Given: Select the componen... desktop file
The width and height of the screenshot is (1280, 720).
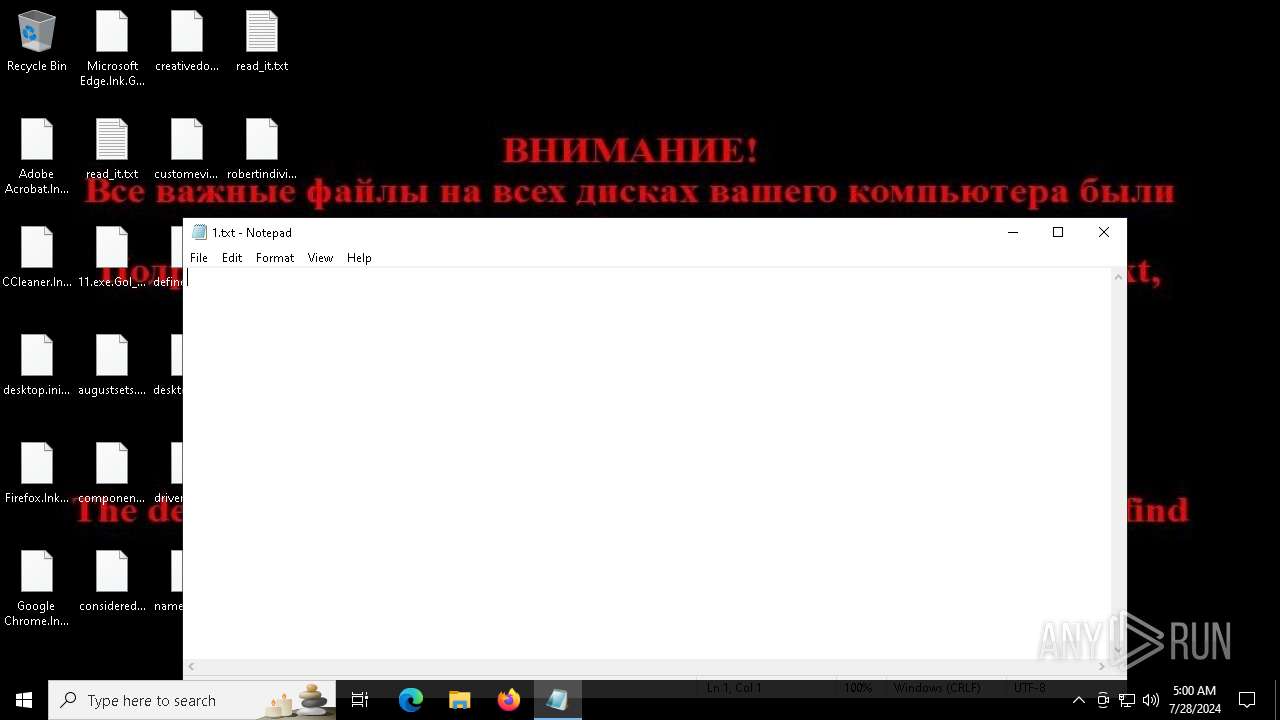Looking at the screenshot, I should pyautogui.click(x=112, y=474).
